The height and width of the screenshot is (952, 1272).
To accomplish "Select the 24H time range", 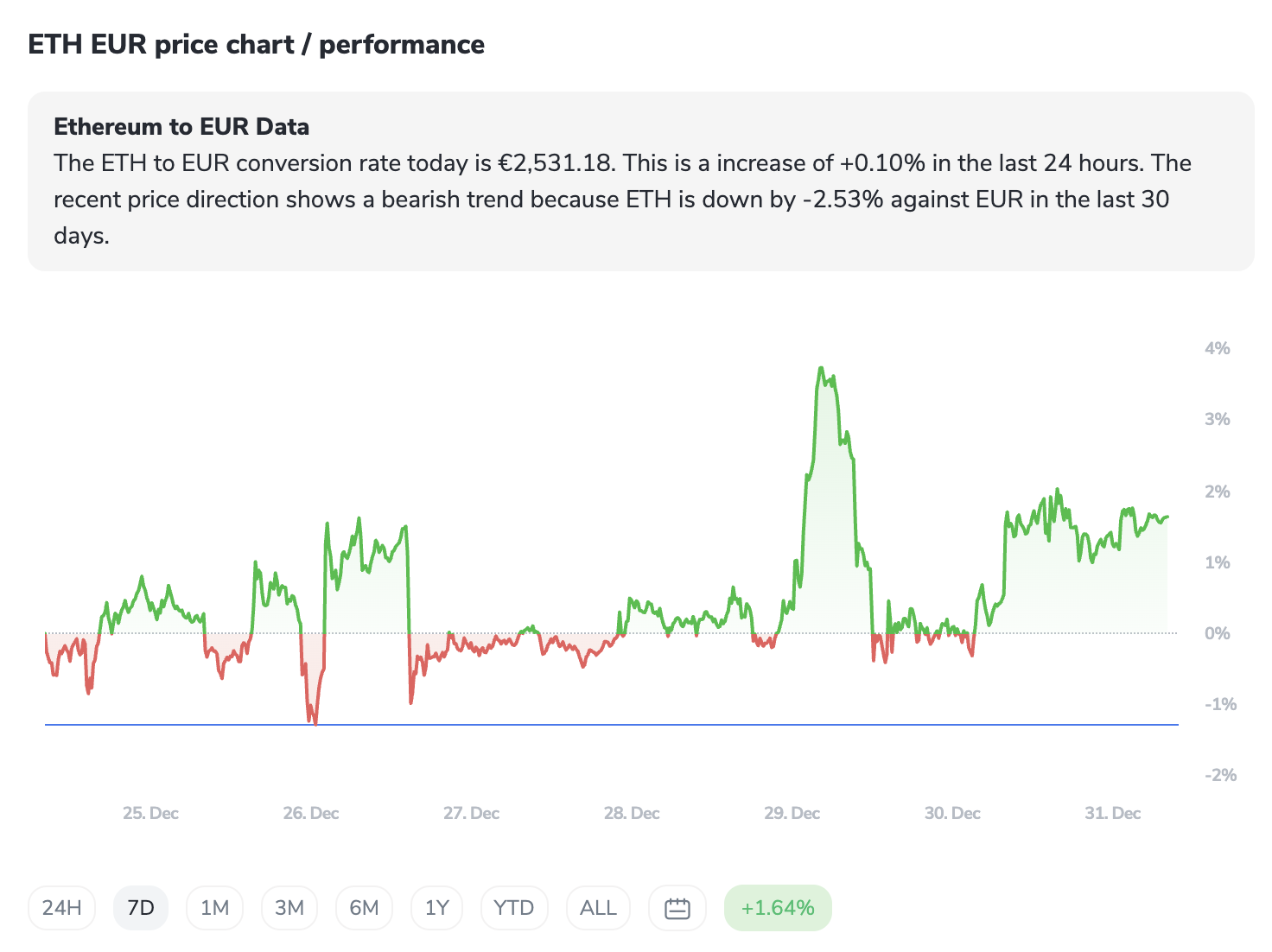I will [61, 908].
